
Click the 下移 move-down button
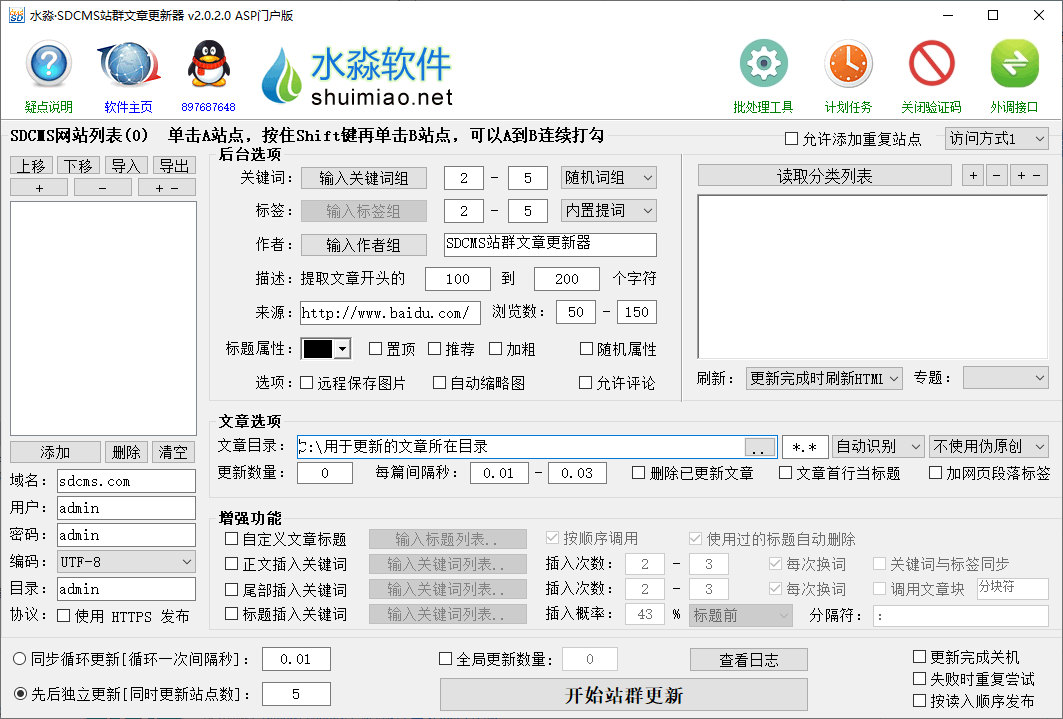79,165
